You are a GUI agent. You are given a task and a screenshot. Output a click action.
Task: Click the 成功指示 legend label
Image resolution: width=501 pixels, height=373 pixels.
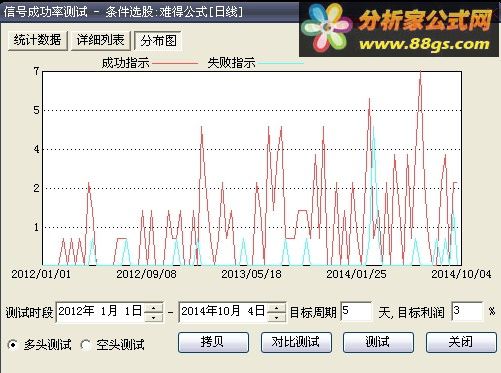(125, 63)
